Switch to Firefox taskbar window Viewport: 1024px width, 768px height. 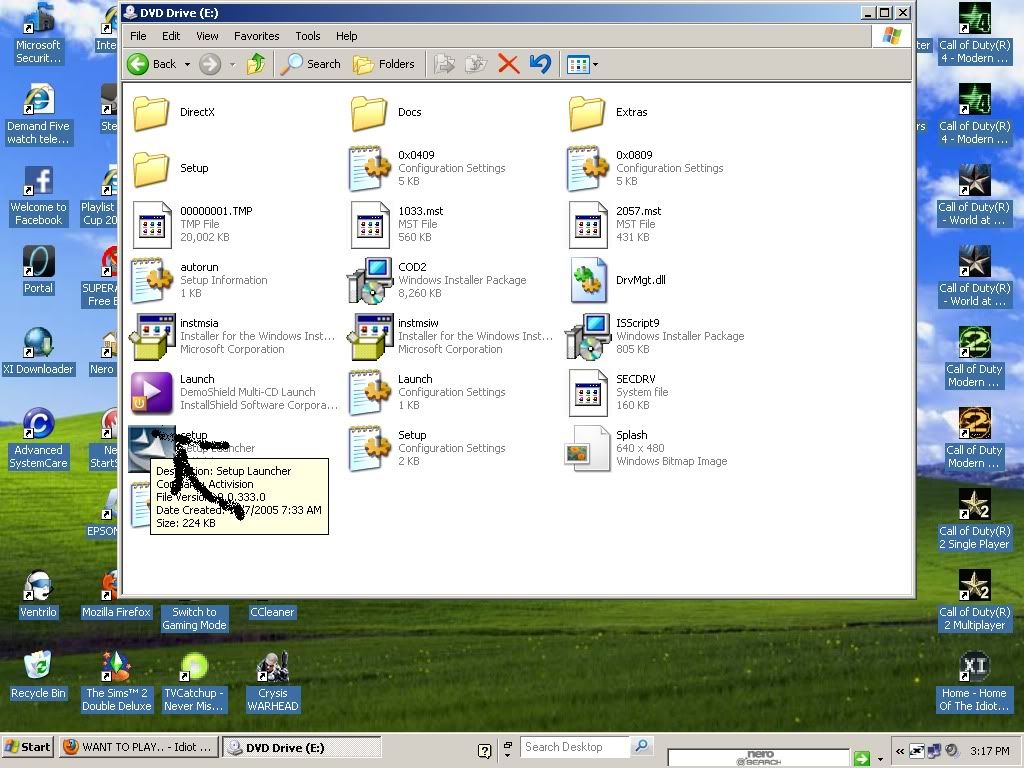click(138, 747)
